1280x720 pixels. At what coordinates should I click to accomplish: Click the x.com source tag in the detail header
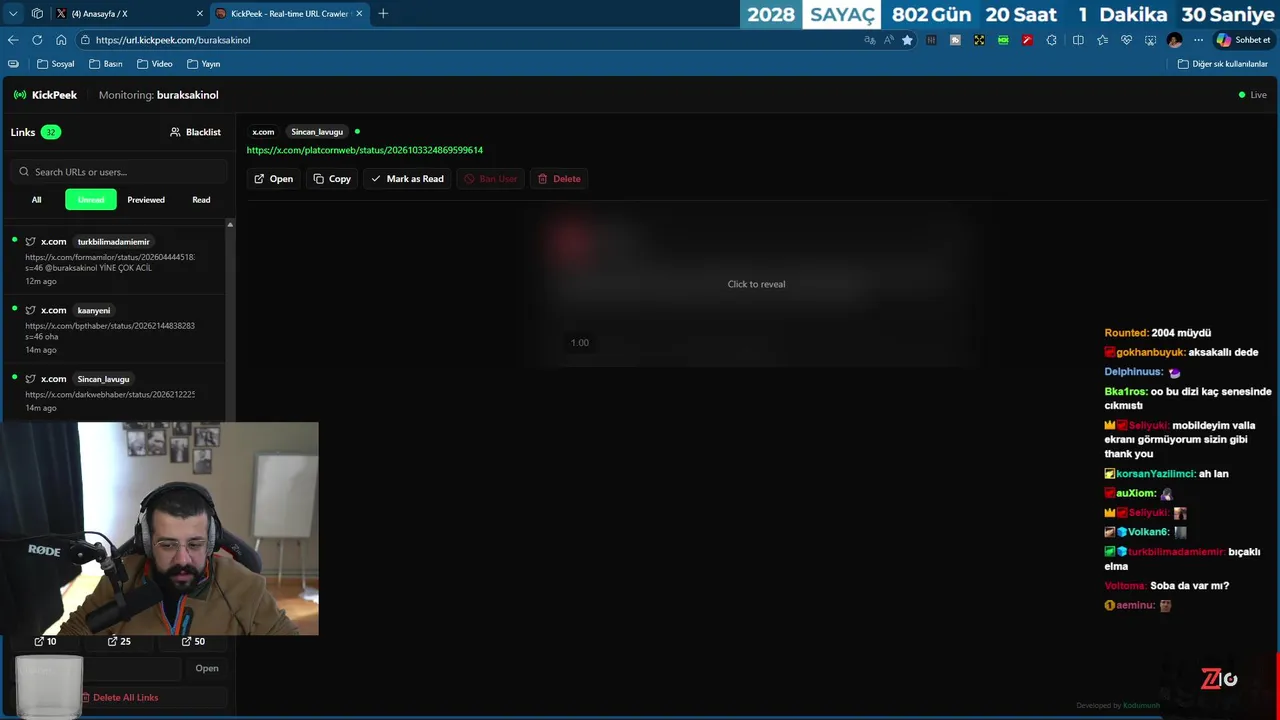[263, 132]
